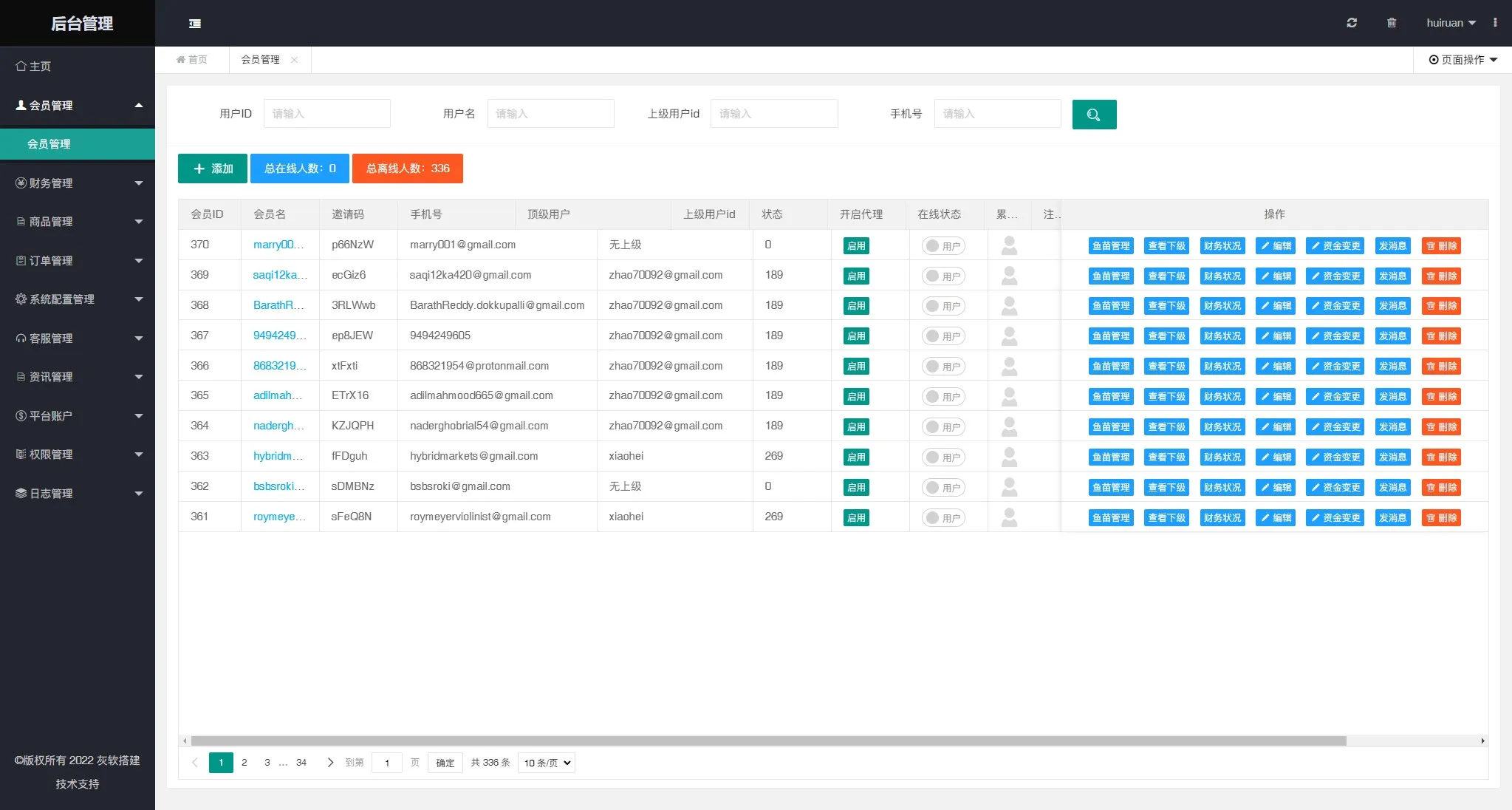Click the 首页 home tab
The image size is (1512, 810).
(x=192, y=60)
